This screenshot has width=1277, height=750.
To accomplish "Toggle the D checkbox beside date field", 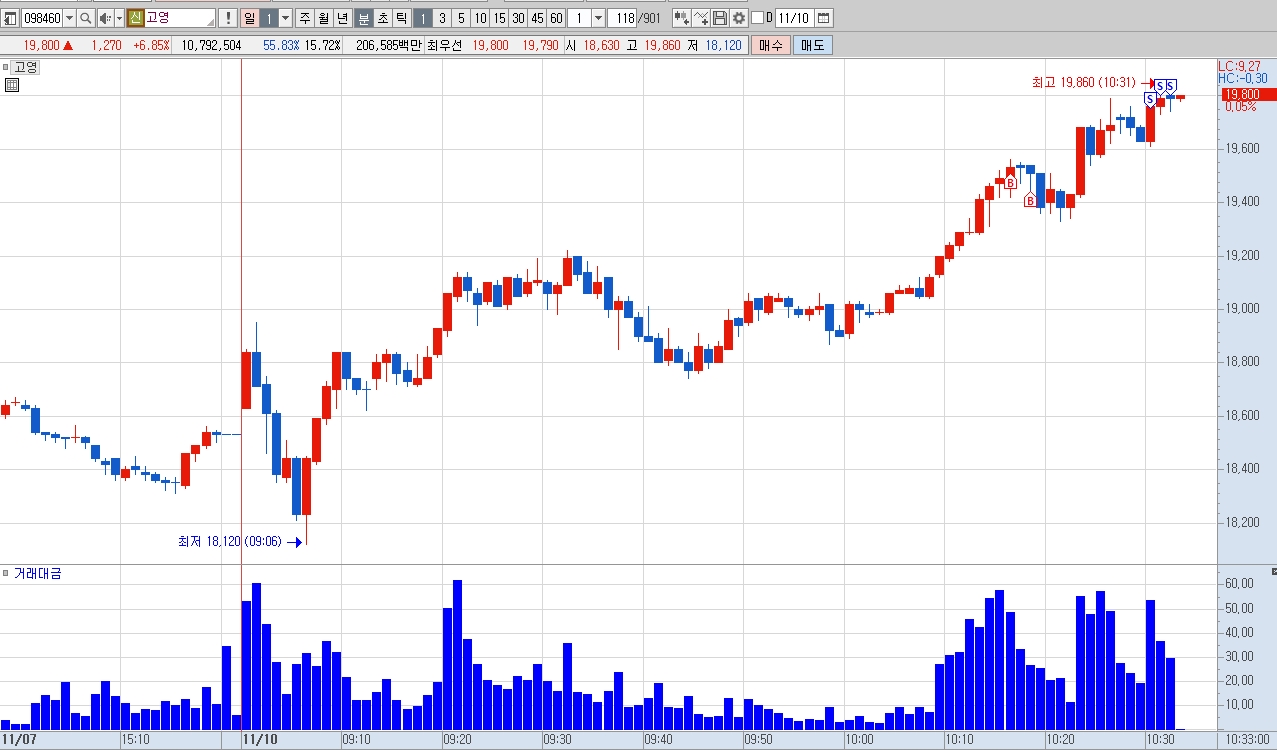I will coord(757,18).
